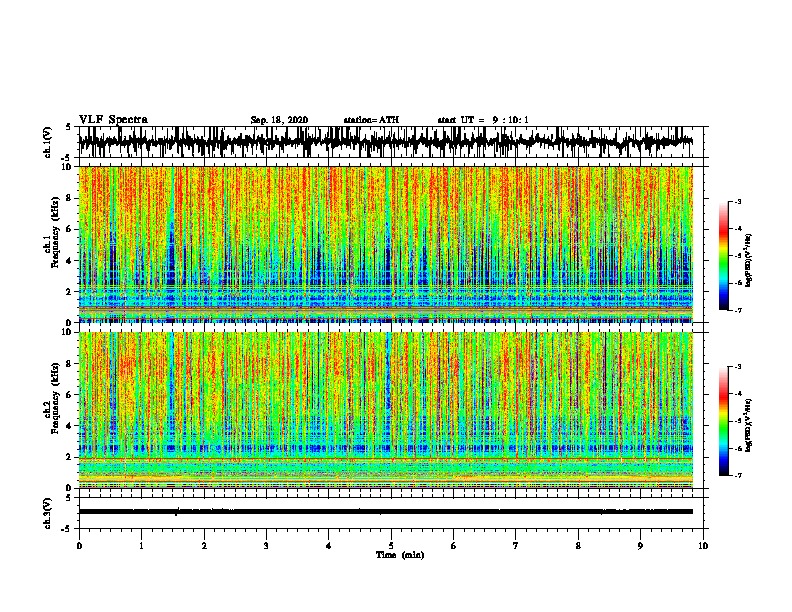Click the "-3" label on ch.1 colorbar
Image resolution: width=792 pixels, height=612 pixels.
[737, 201]
